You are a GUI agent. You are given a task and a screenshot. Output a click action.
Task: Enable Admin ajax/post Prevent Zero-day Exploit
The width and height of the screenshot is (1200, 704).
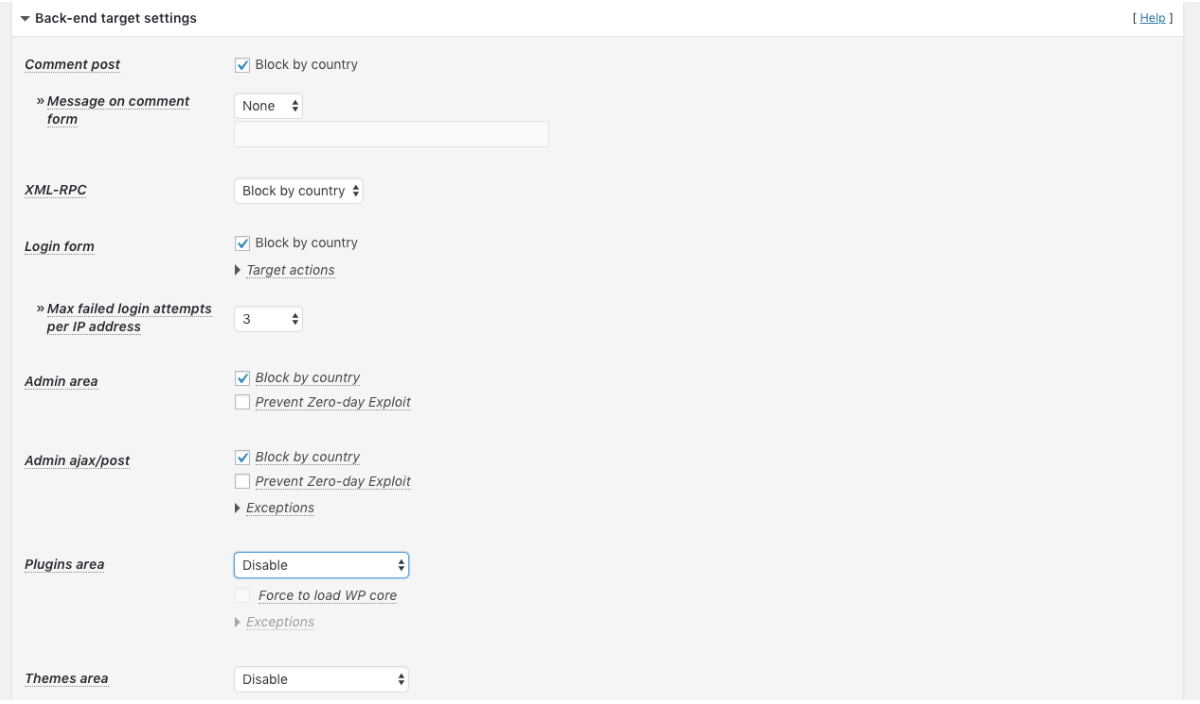[242, 481]
